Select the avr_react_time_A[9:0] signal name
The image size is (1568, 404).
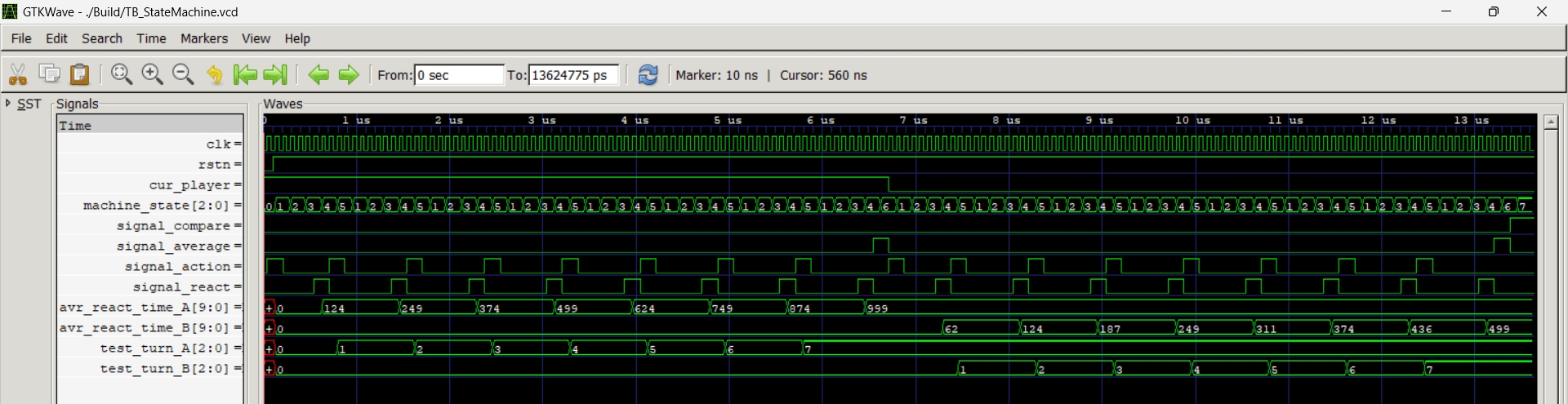[x=150, y=308]
